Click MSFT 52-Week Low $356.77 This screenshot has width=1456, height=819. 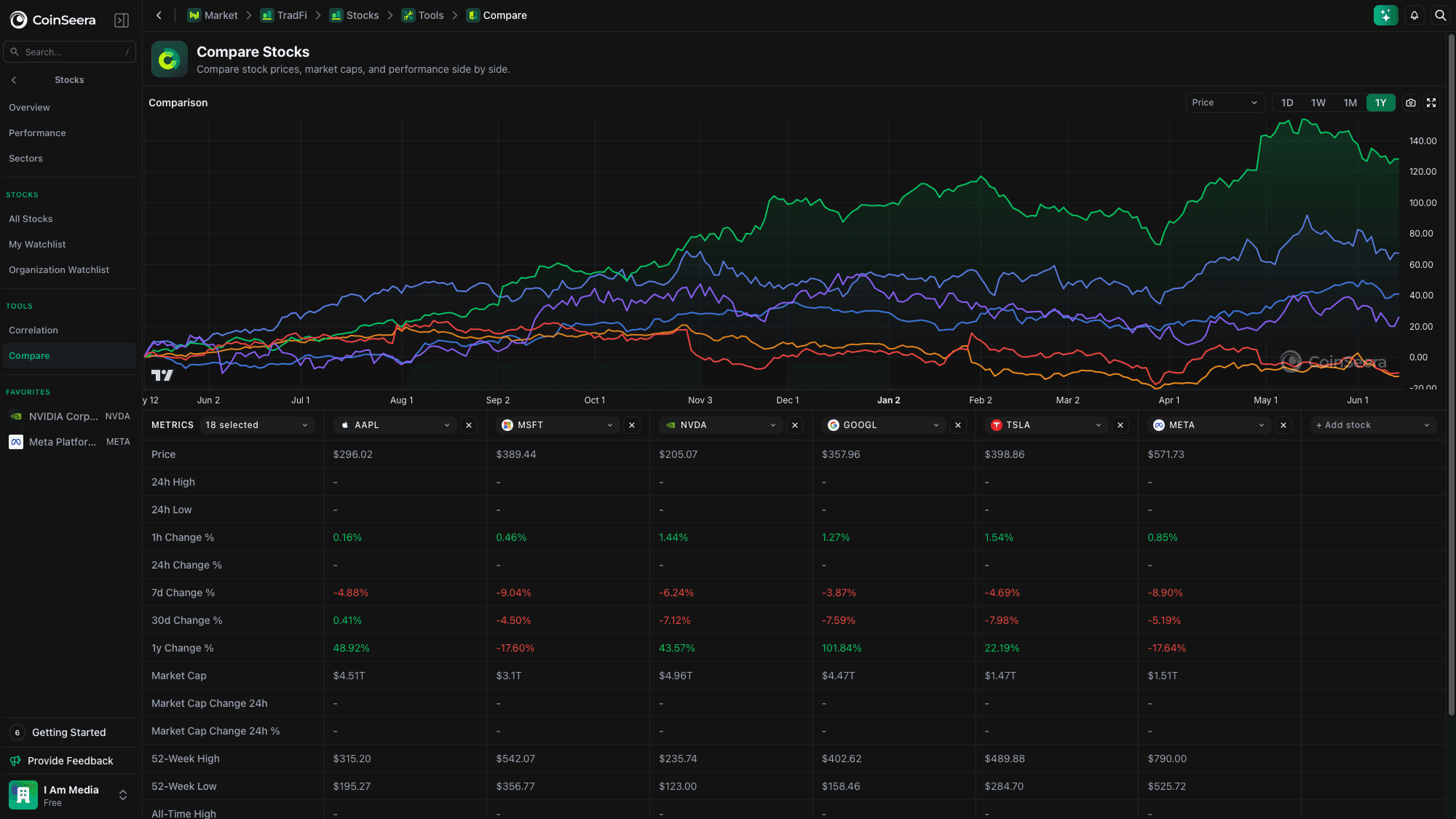click(x=515, y=786)
